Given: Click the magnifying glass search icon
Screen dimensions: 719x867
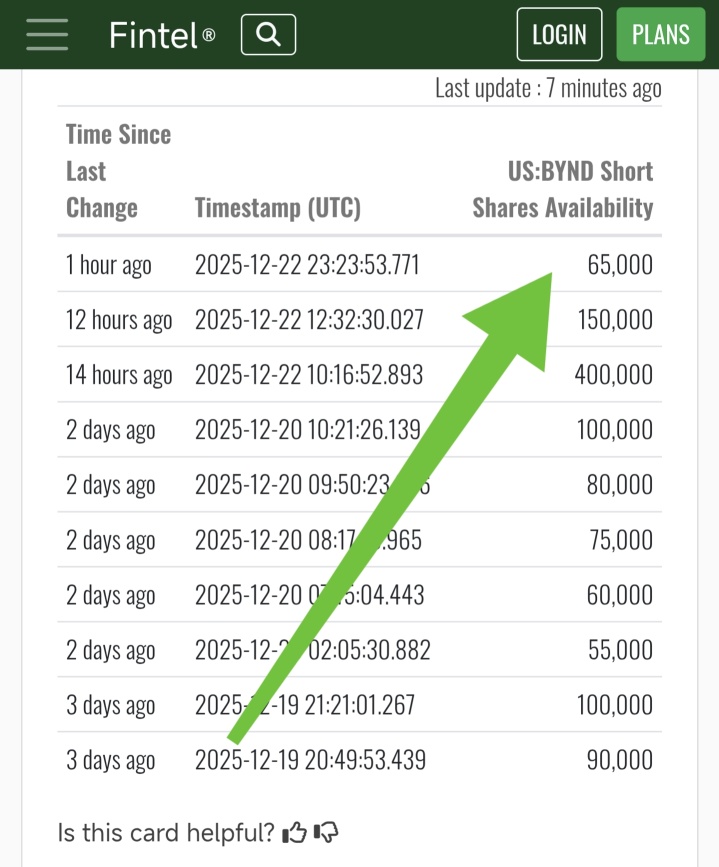Looking at the screenshot, I should click(x=268, y=34).
